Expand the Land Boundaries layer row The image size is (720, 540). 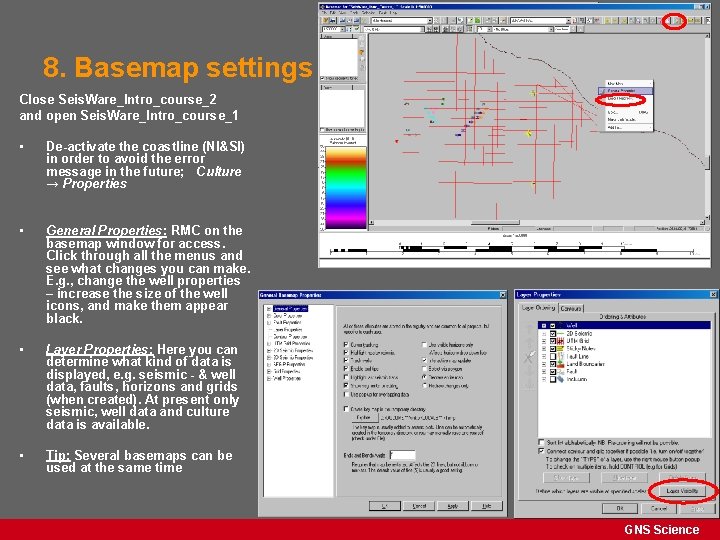point(544,364)
